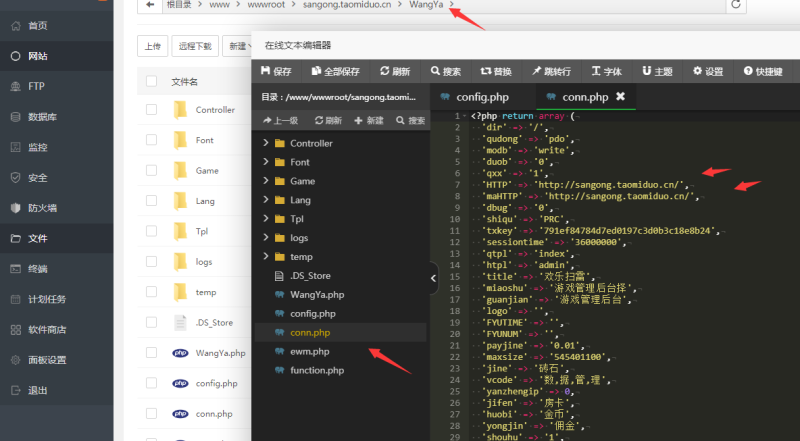This screenshot has height=441, width=800.
Task: Place cursor on line 7 HTTP value
Action: click(610, 185)
